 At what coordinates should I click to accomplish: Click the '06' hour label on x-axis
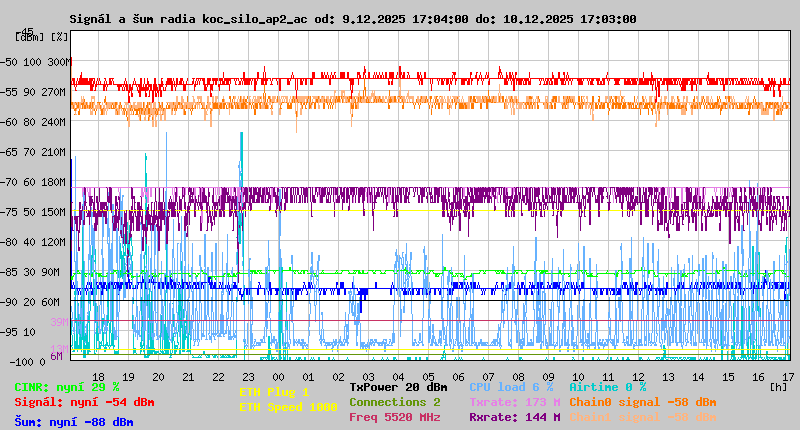(458, 377)
